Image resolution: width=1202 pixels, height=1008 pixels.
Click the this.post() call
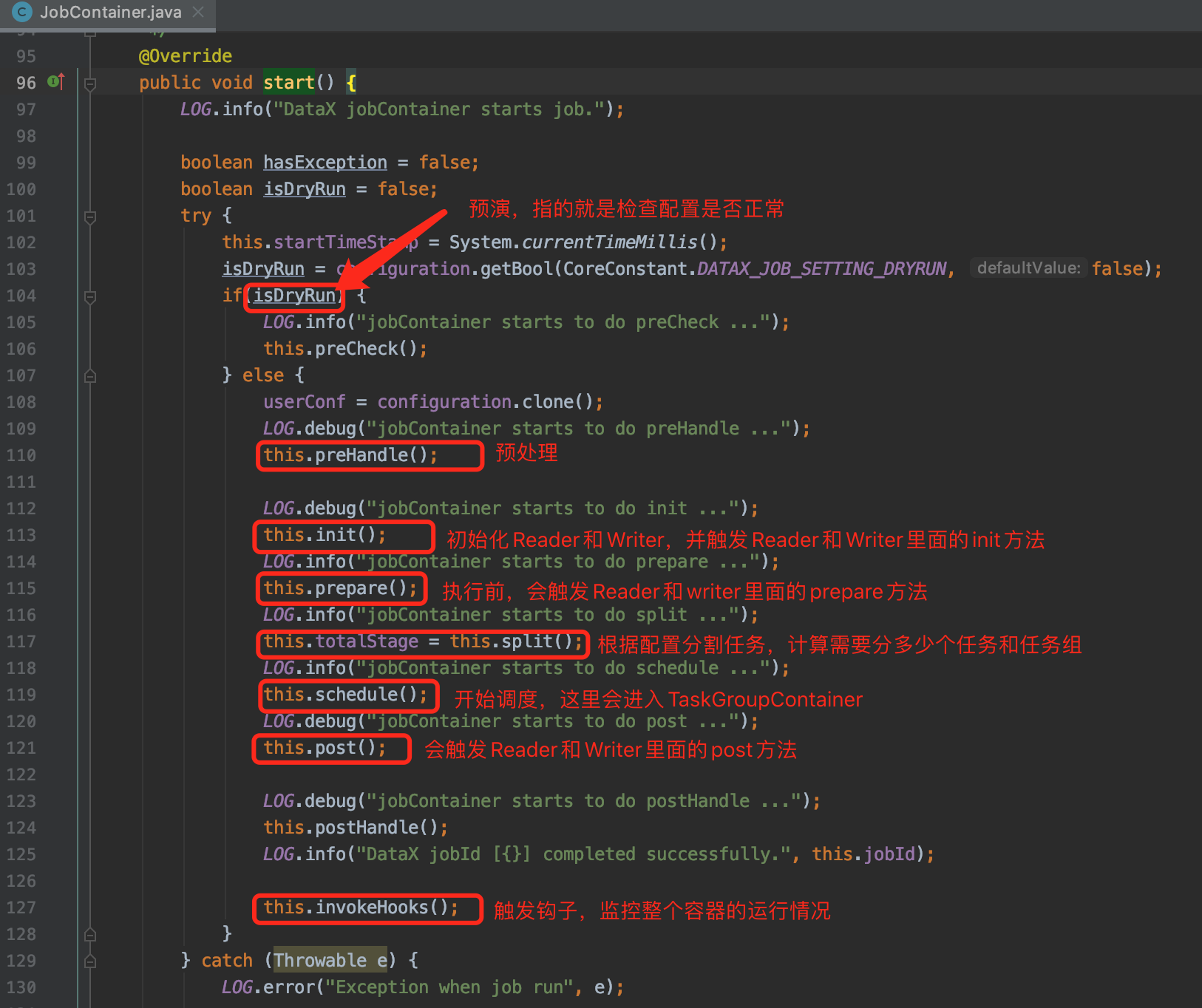point(325,748)
